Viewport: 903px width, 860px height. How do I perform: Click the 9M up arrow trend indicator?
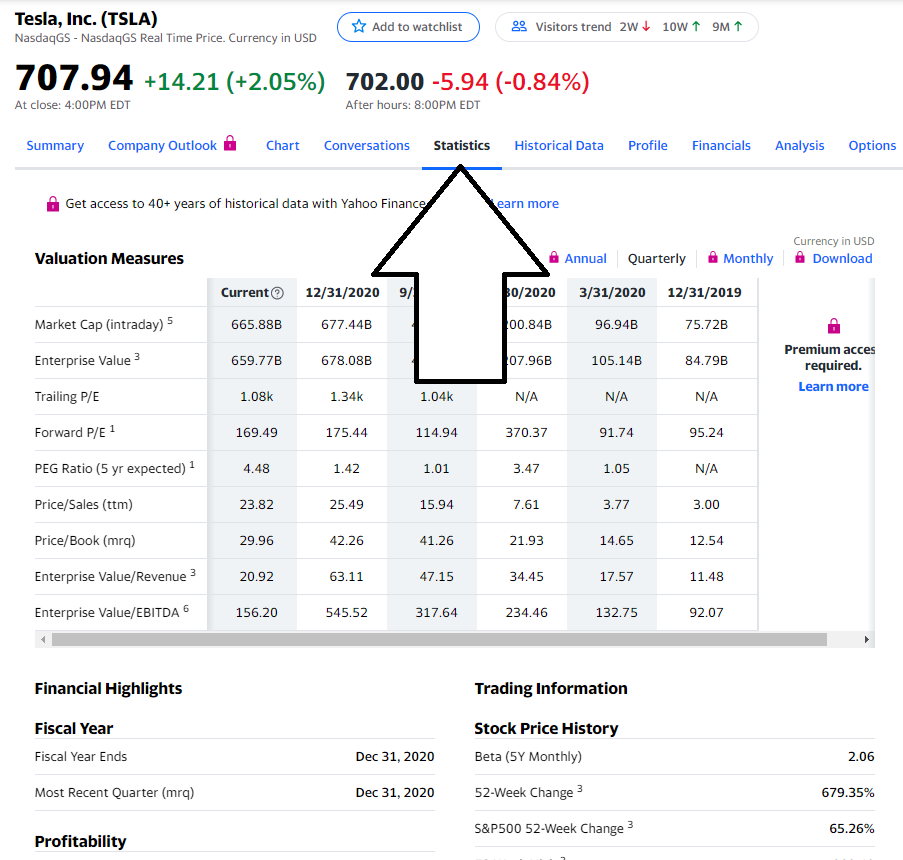[738, 26]
